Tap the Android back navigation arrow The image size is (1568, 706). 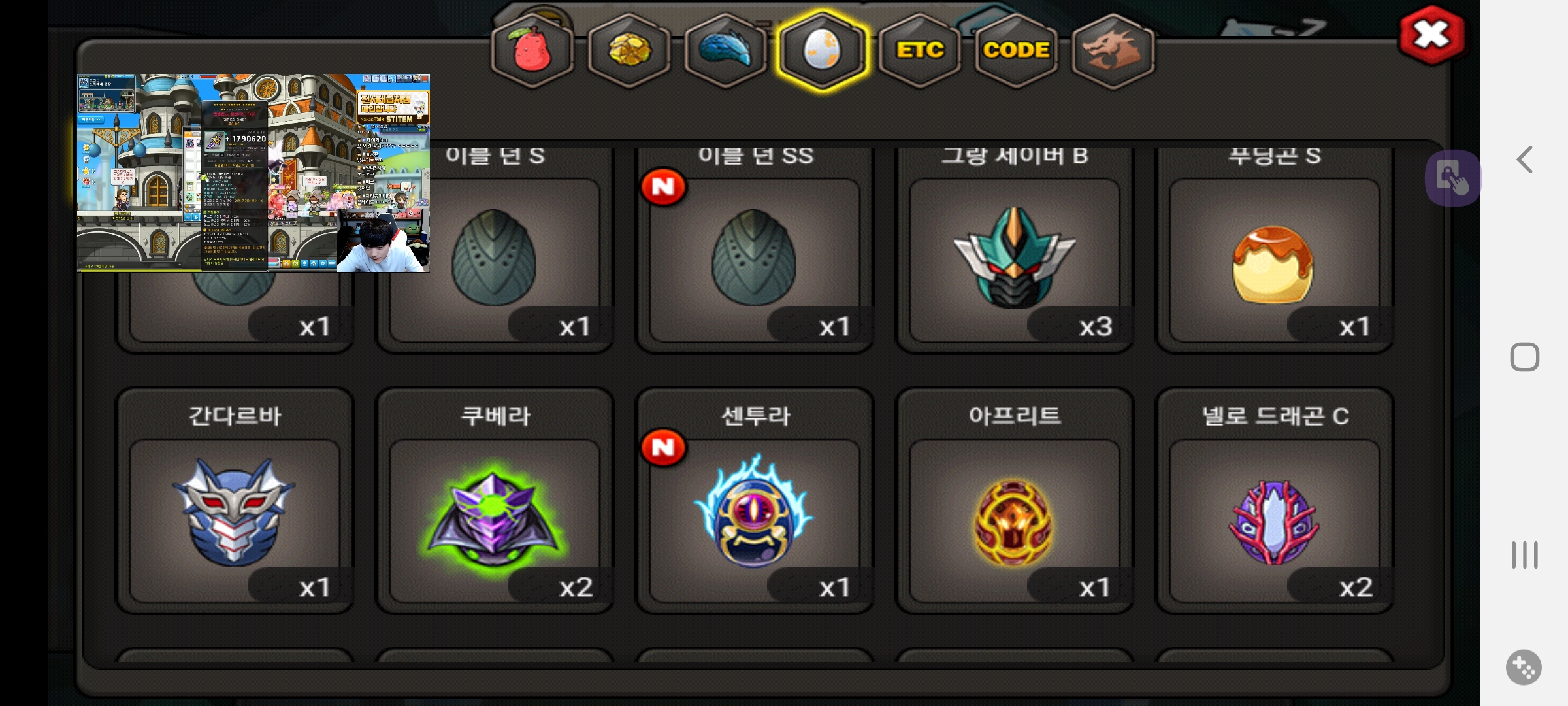tap(1524, 160)
